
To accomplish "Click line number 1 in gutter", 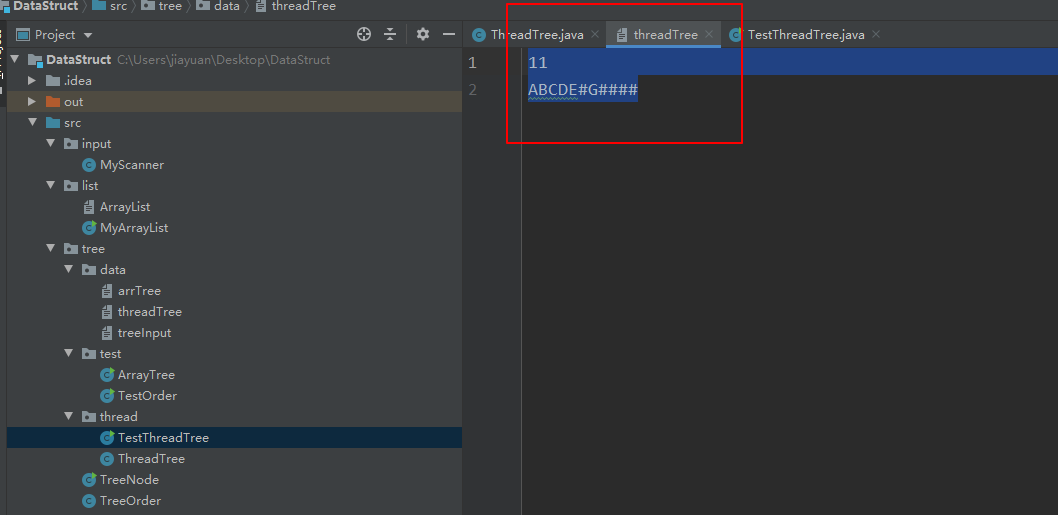I will (x=472, y=63).
